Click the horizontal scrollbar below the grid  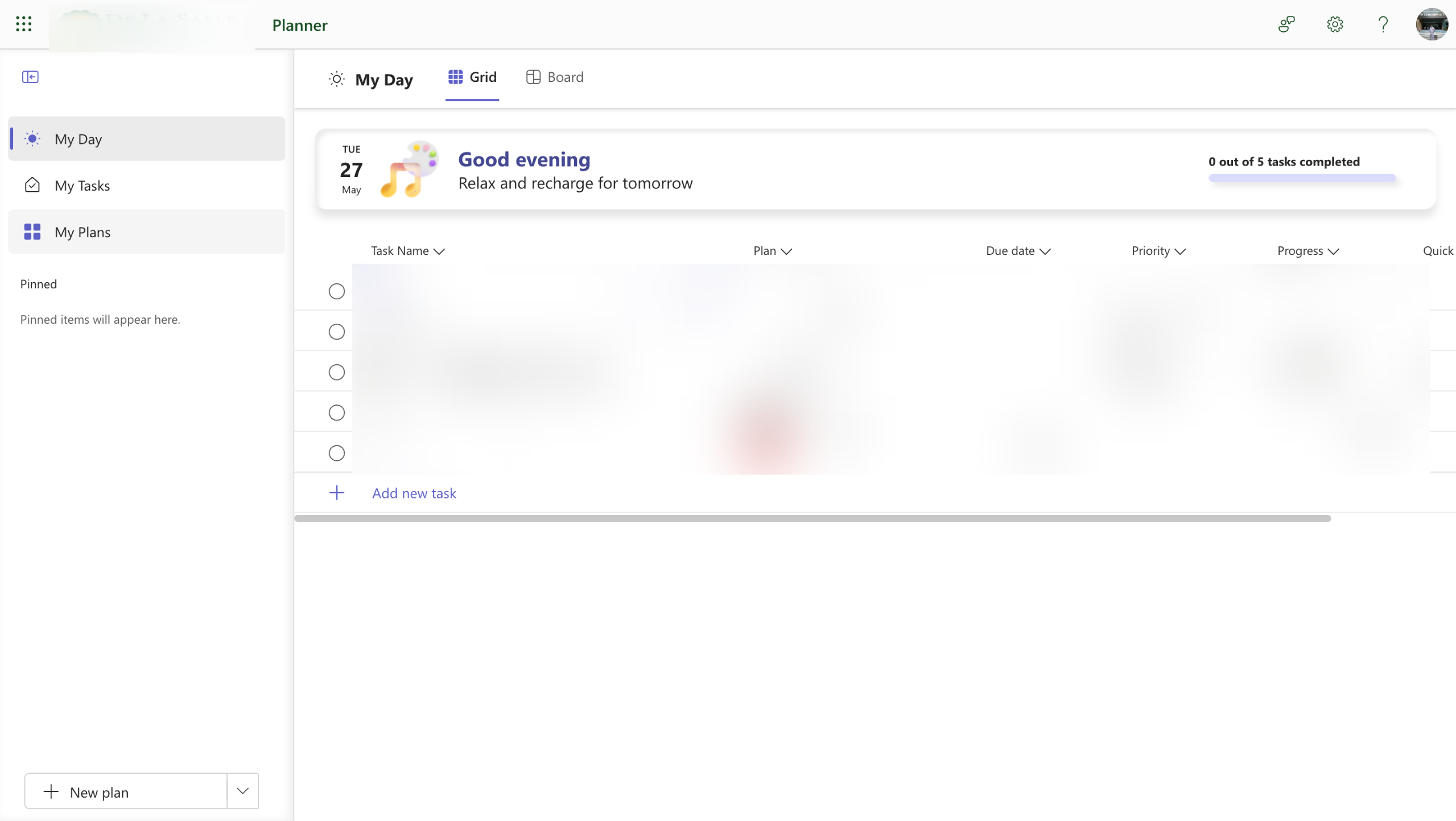pyautogui.click(x=812, y=518)
